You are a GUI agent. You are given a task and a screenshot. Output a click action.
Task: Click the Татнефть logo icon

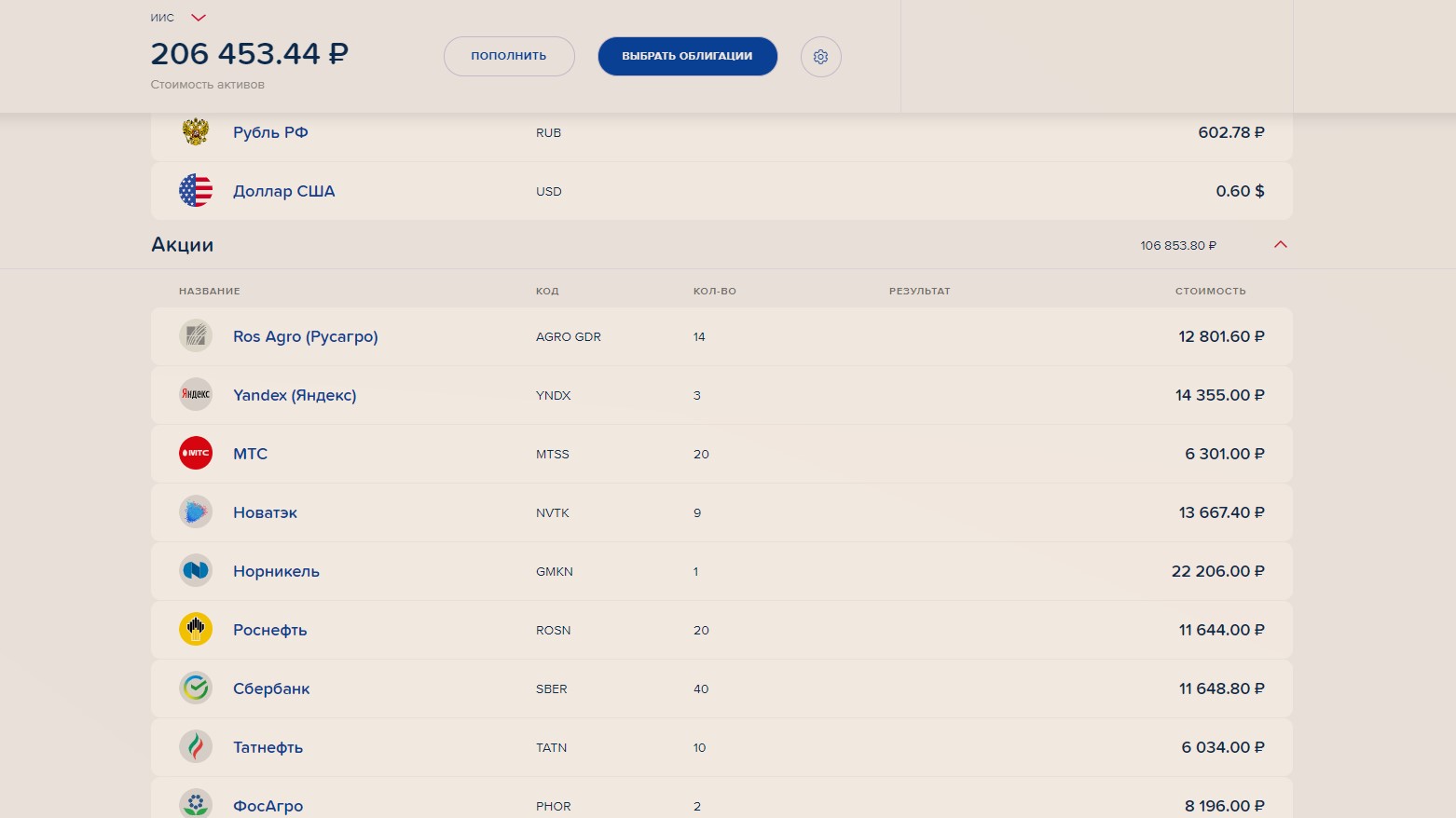click(196, 746)
